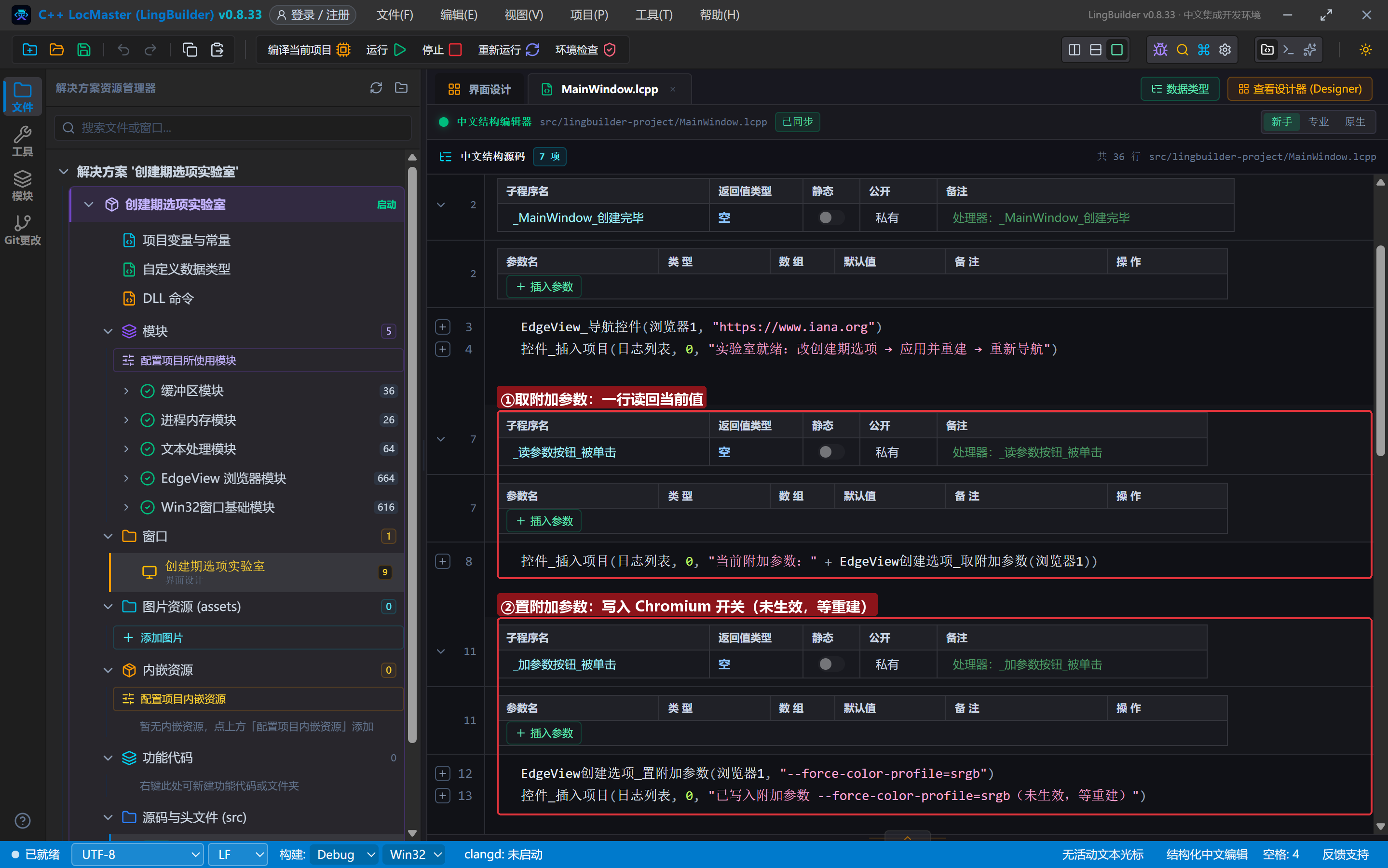This screenshot has width=1388, height=868.
Task: Click the 搜索文件或窗口 search field
Action: point(233,127)
